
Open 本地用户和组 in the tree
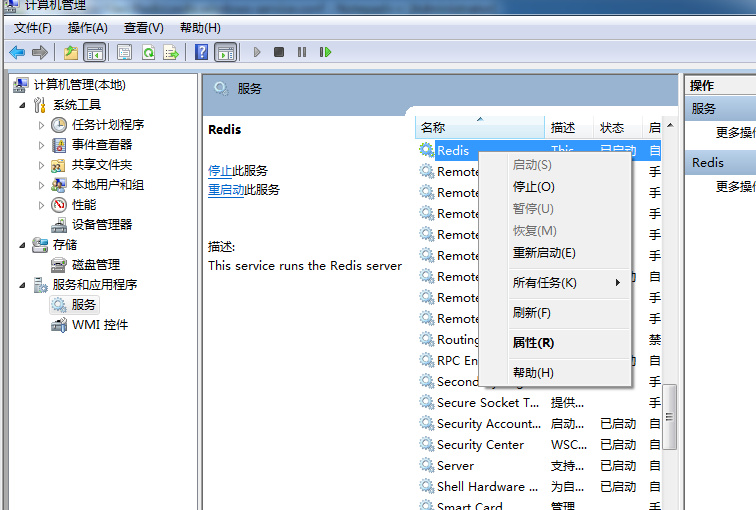click(x=108, y=185)
